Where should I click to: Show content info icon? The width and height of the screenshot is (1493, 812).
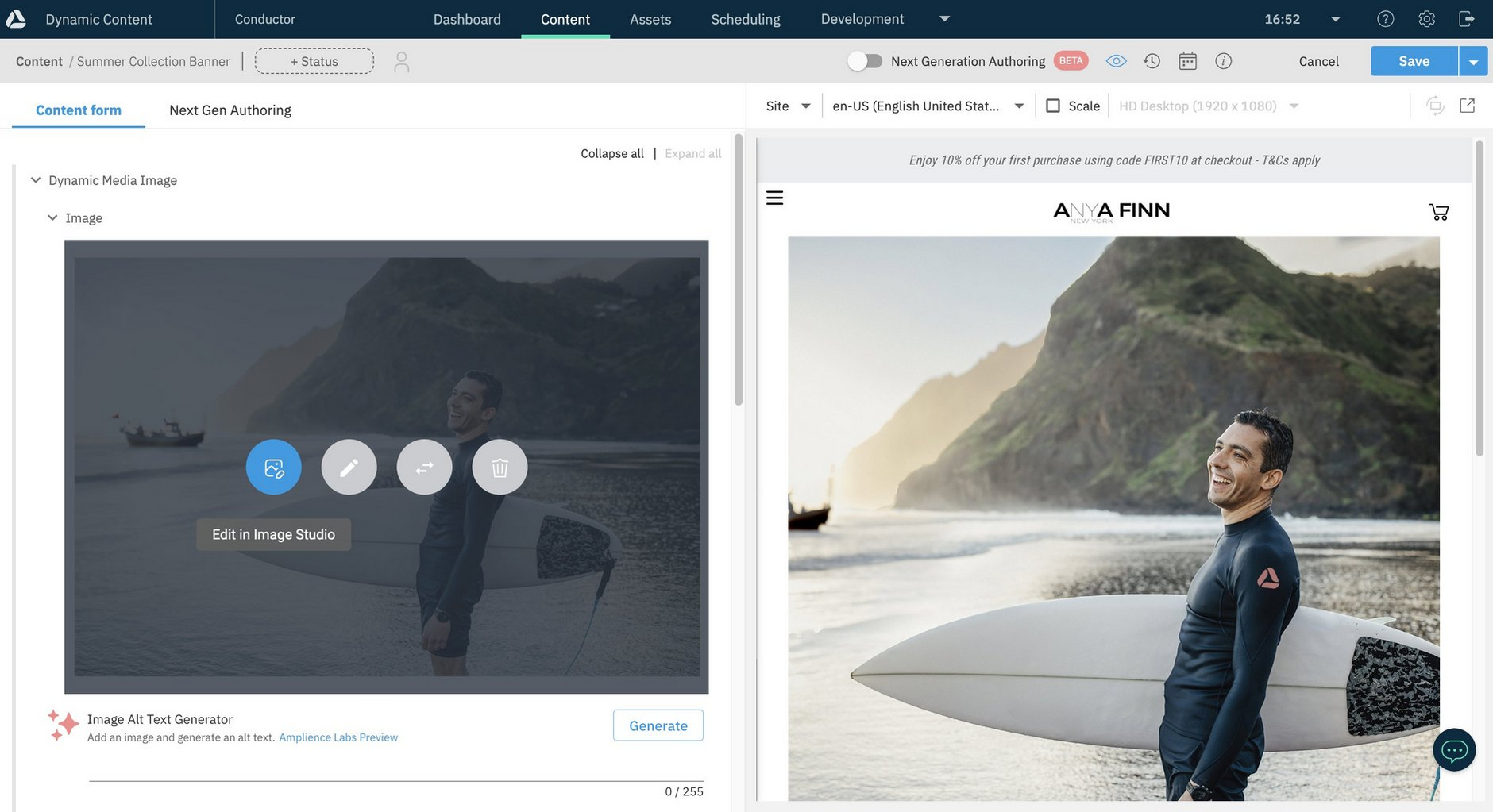(x=1223, y=61)
